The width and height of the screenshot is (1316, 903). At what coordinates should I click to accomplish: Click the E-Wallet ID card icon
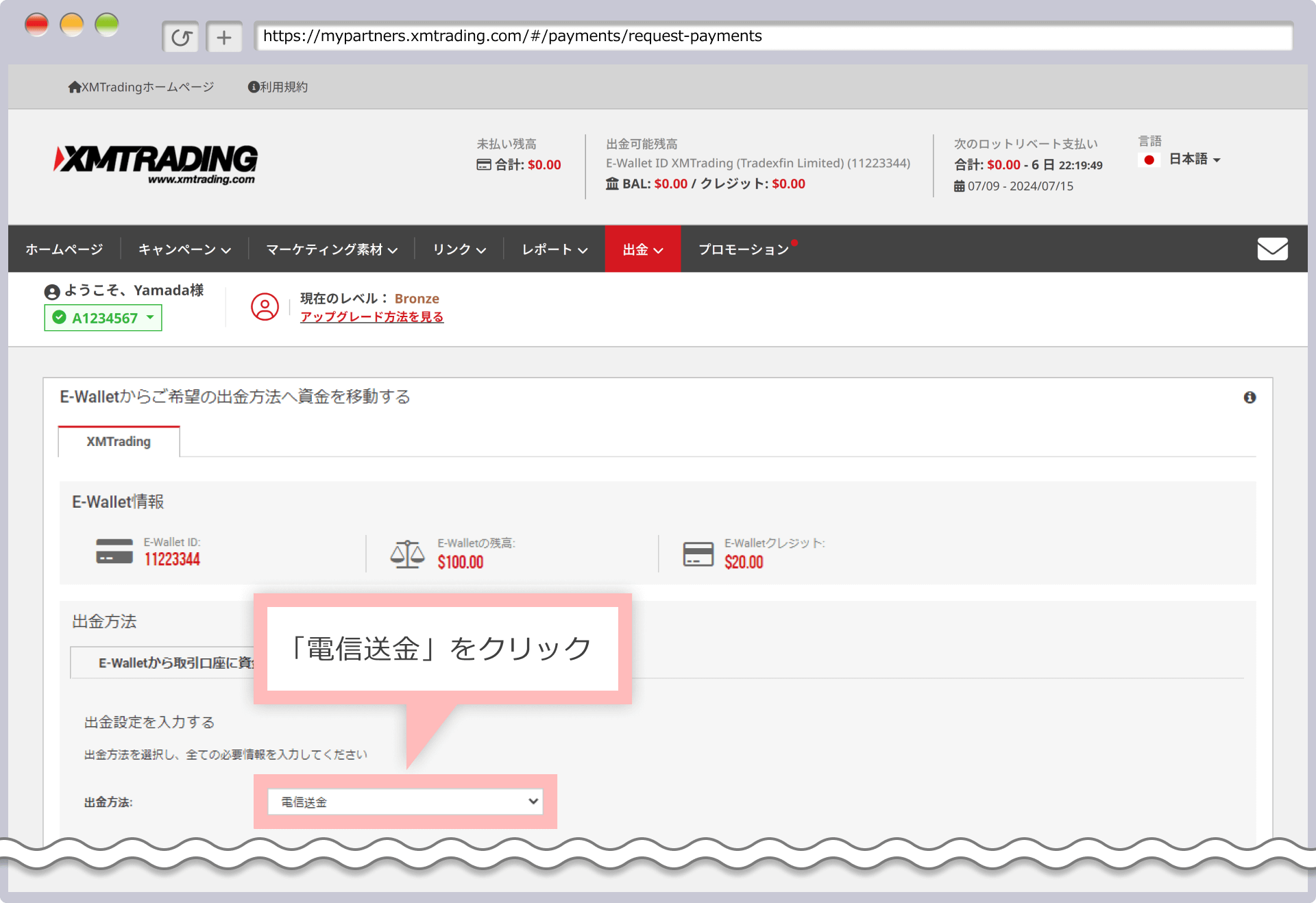point(114,552)
